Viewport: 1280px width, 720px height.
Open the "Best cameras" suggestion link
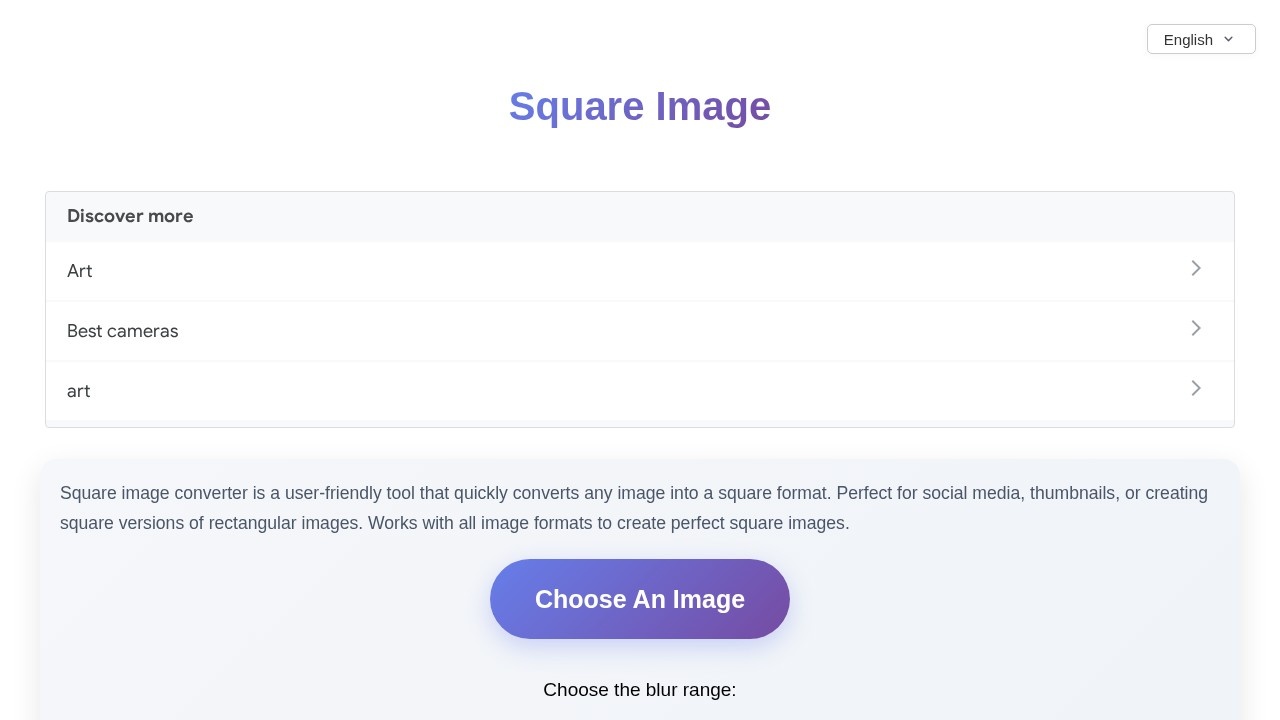tap(123, 331)
